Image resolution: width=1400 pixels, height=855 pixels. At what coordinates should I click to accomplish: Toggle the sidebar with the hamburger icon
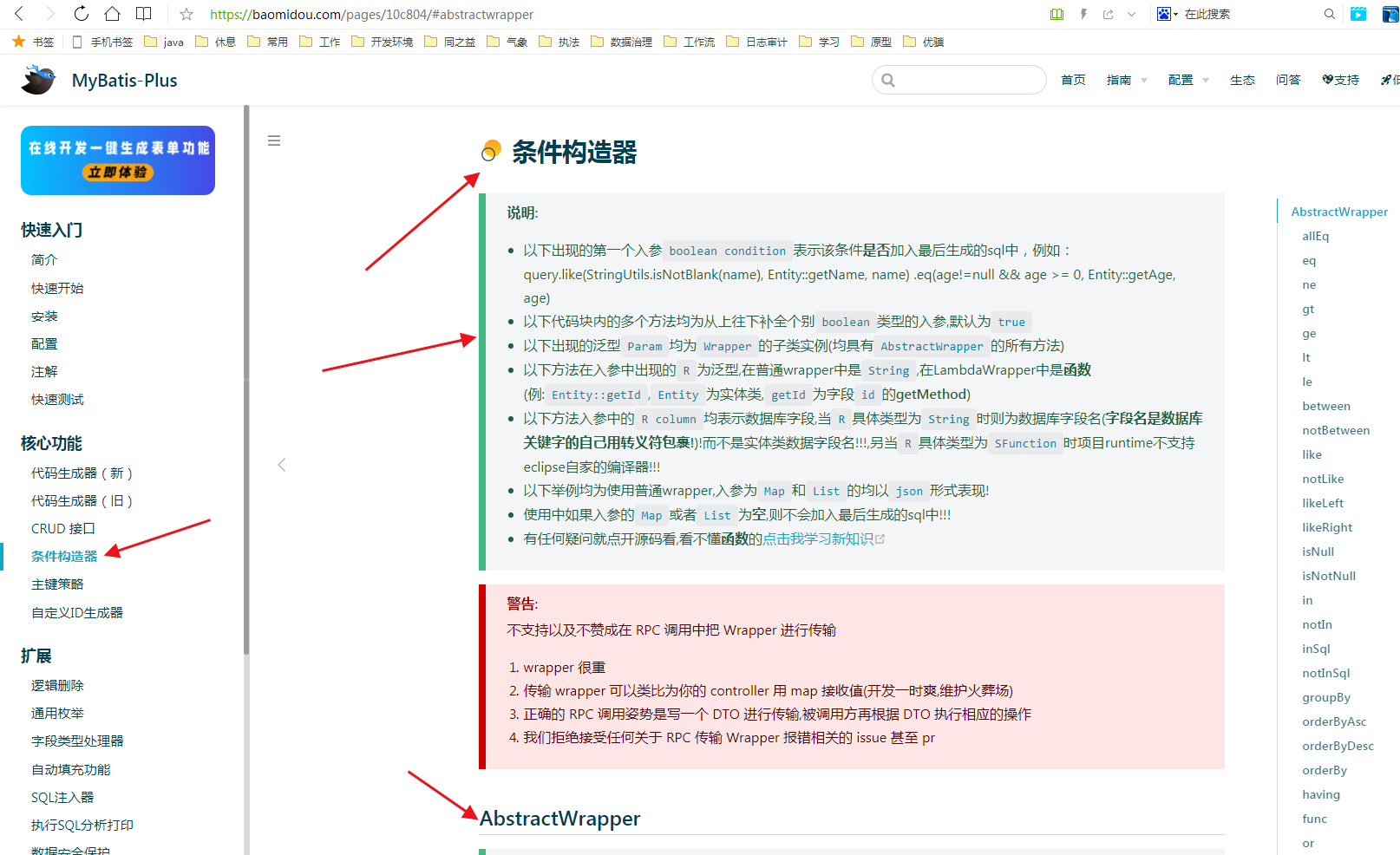point(274,140)
